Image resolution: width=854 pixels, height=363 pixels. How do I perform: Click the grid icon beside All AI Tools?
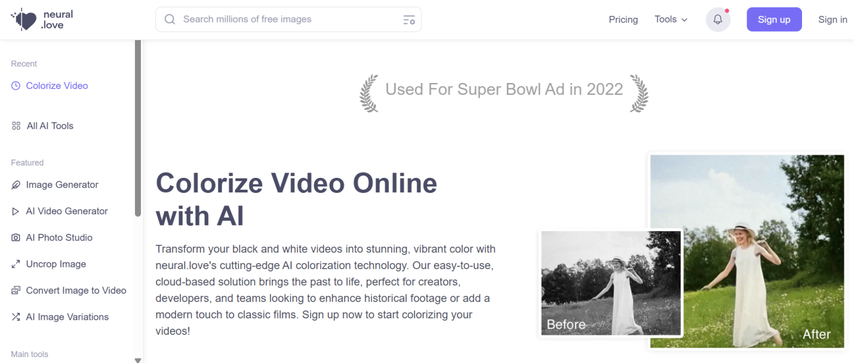coord(16,126)
